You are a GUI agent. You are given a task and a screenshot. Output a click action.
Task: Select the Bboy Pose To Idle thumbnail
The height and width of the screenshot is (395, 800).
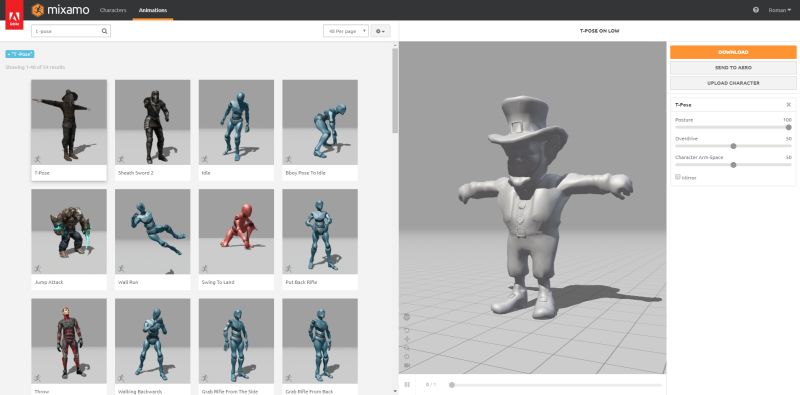(x=320, y=122)
